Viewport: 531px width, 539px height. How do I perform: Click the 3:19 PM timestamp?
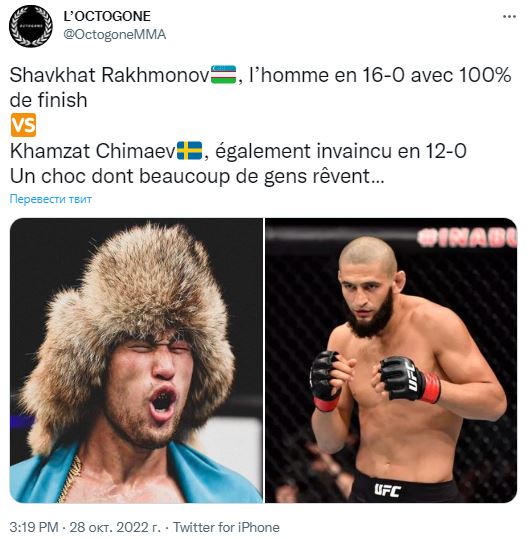pyautogui.click(x=34, y=527)
